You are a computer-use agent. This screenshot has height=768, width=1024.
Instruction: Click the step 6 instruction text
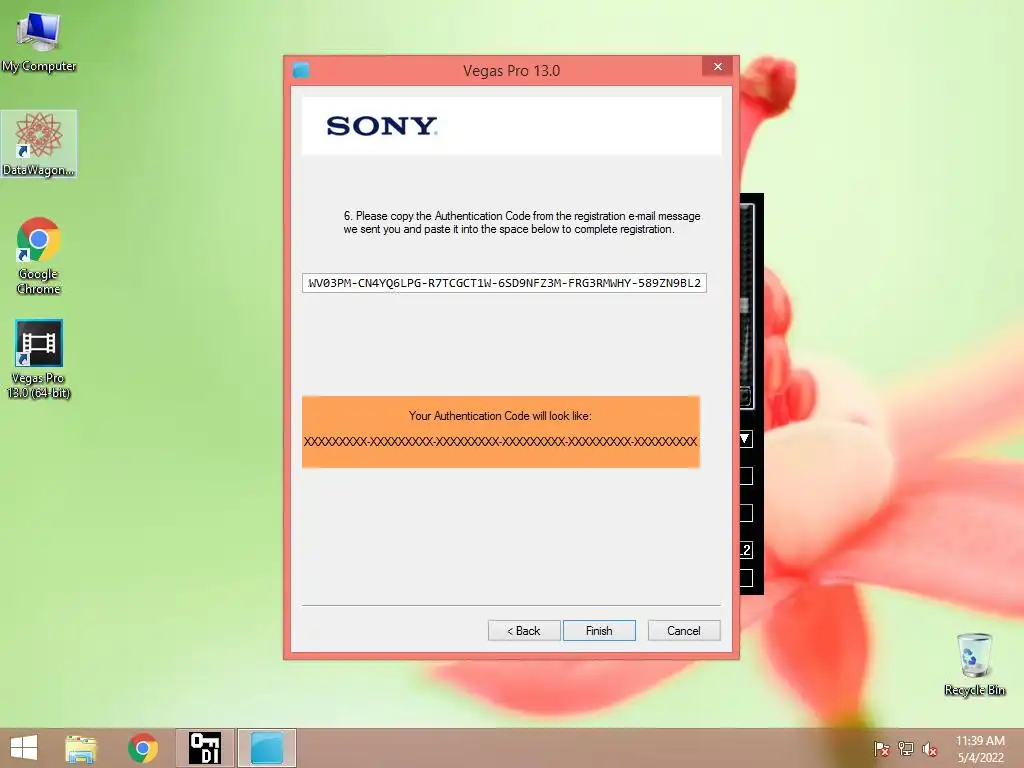pos(522,223)
